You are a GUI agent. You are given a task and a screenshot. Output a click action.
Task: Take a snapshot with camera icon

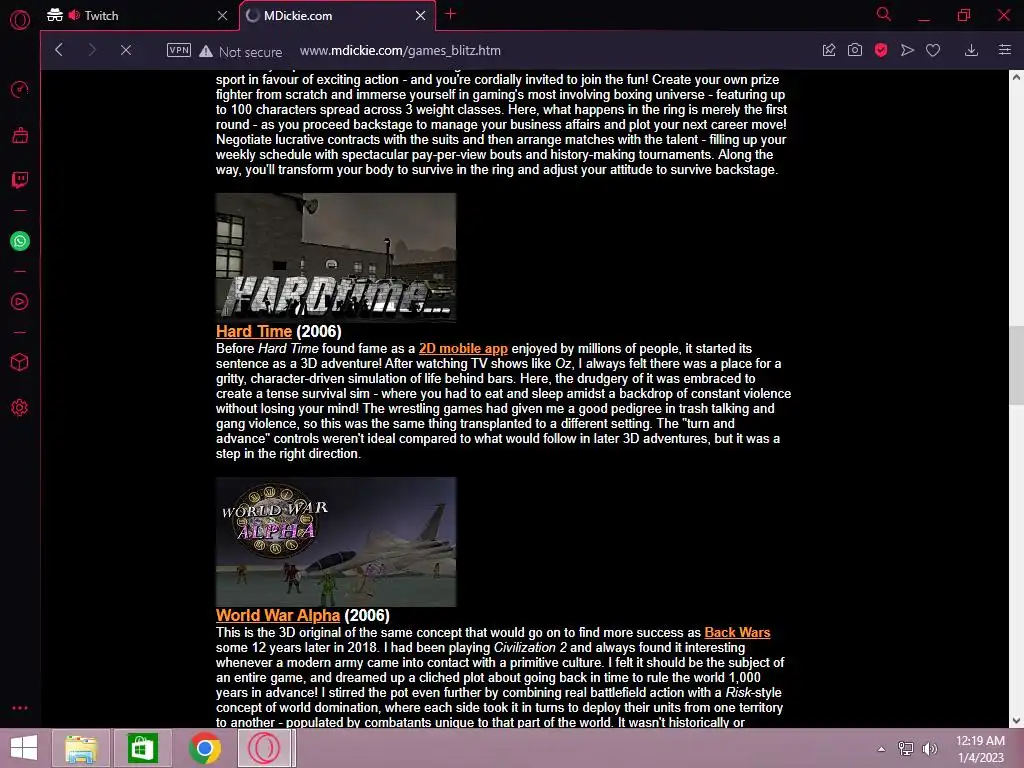coord(855,50)
